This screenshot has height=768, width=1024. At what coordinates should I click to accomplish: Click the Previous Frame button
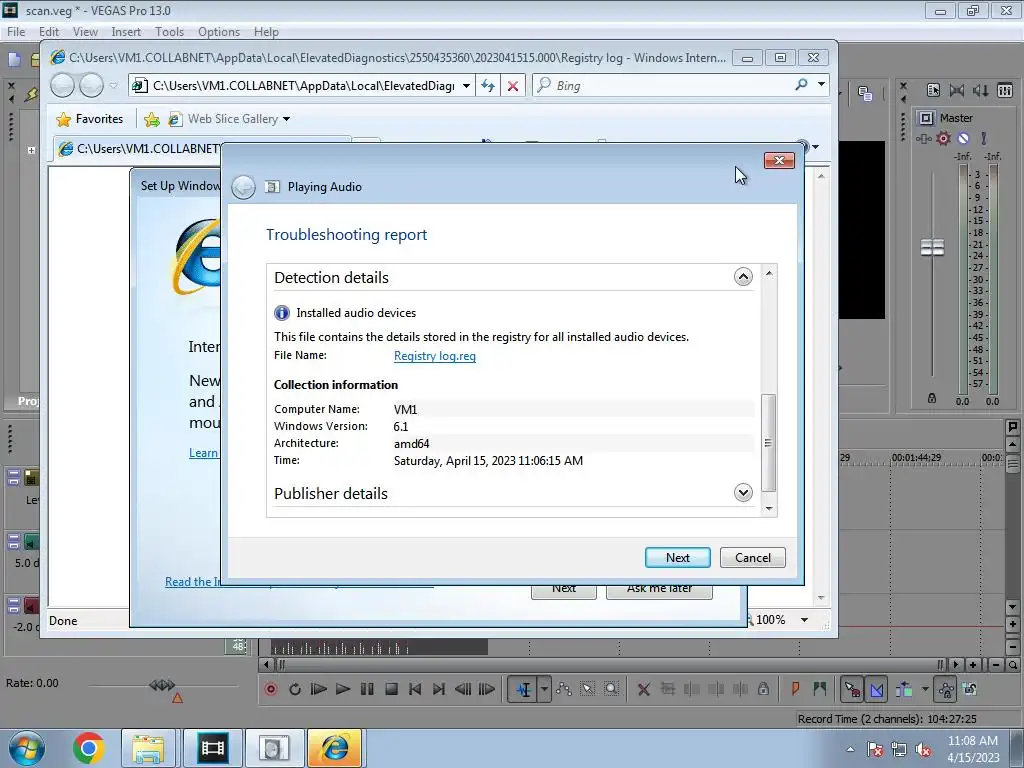[x=463, y=689]
